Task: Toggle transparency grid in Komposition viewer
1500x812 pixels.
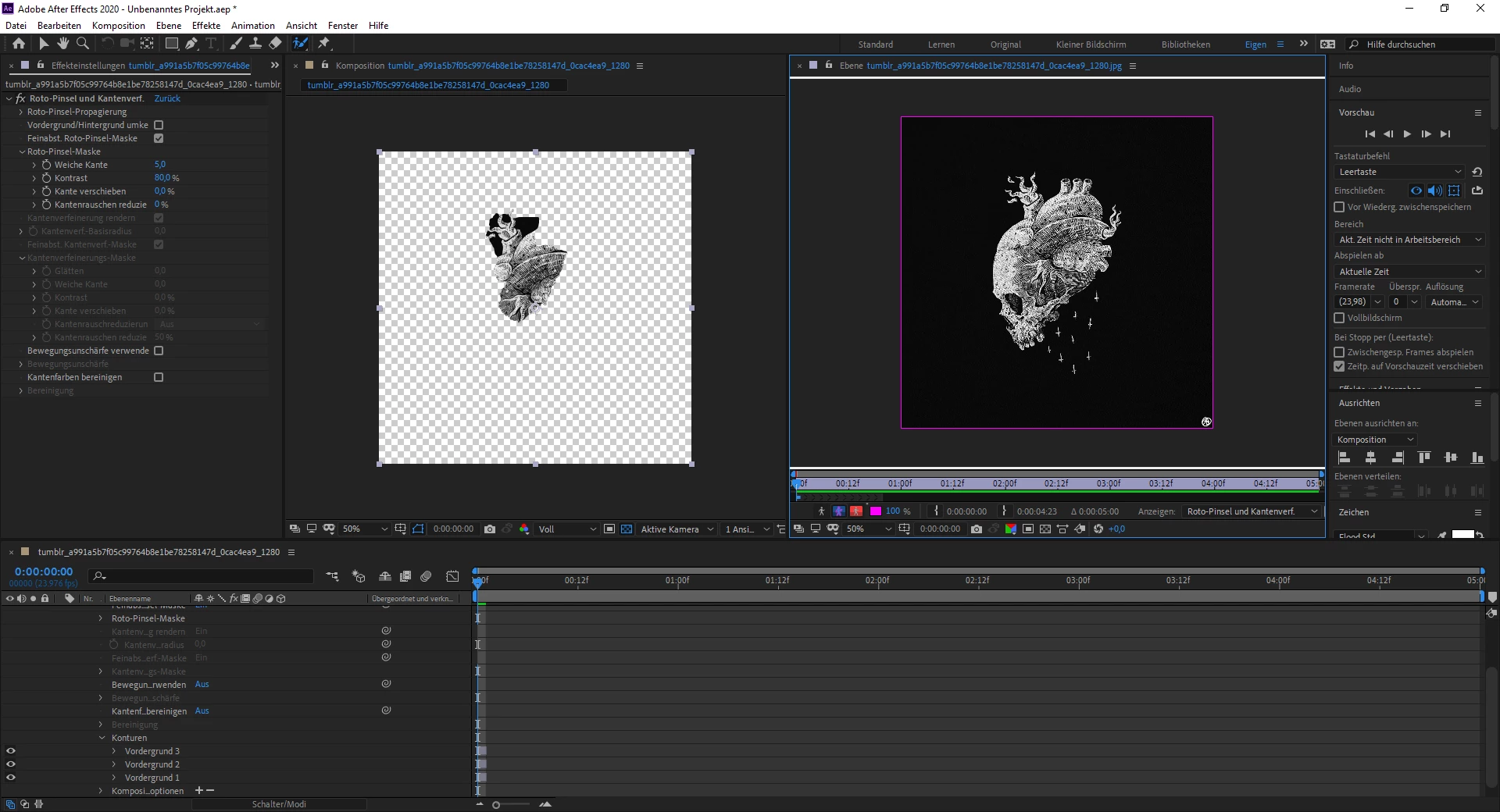Action: (627, 529)
